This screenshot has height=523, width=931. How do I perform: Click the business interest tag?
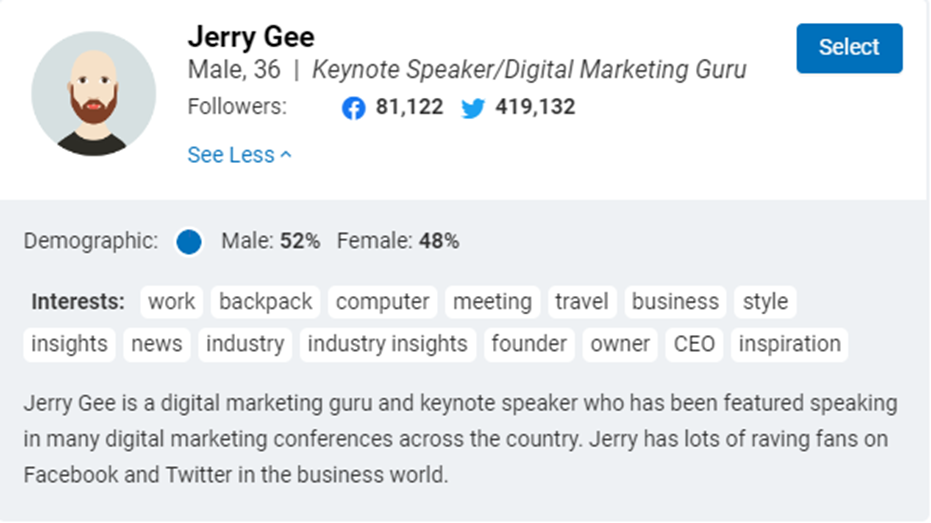675,302
